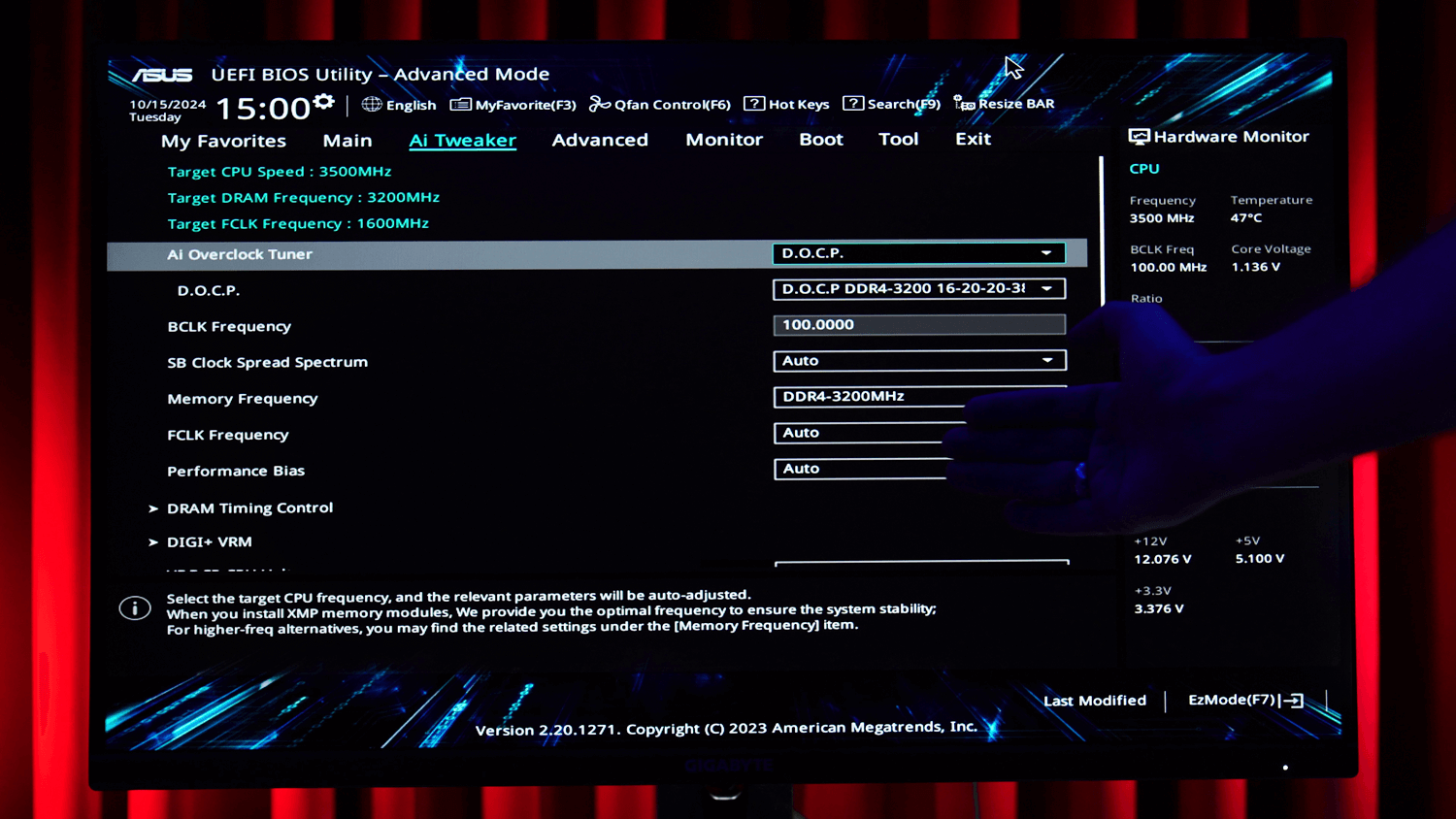Click the BIOS version copyright text
The width and height of the screenshot is (1456, 819).
coord(726,729)
